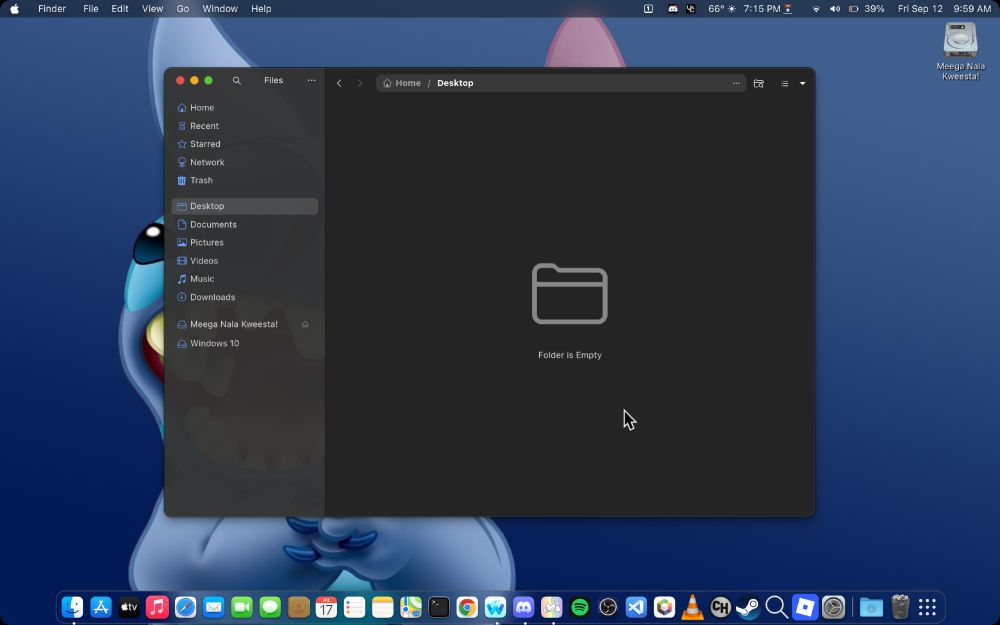Open Google Chrome from the dock
1000x625 pixels.
pos(467,607)
